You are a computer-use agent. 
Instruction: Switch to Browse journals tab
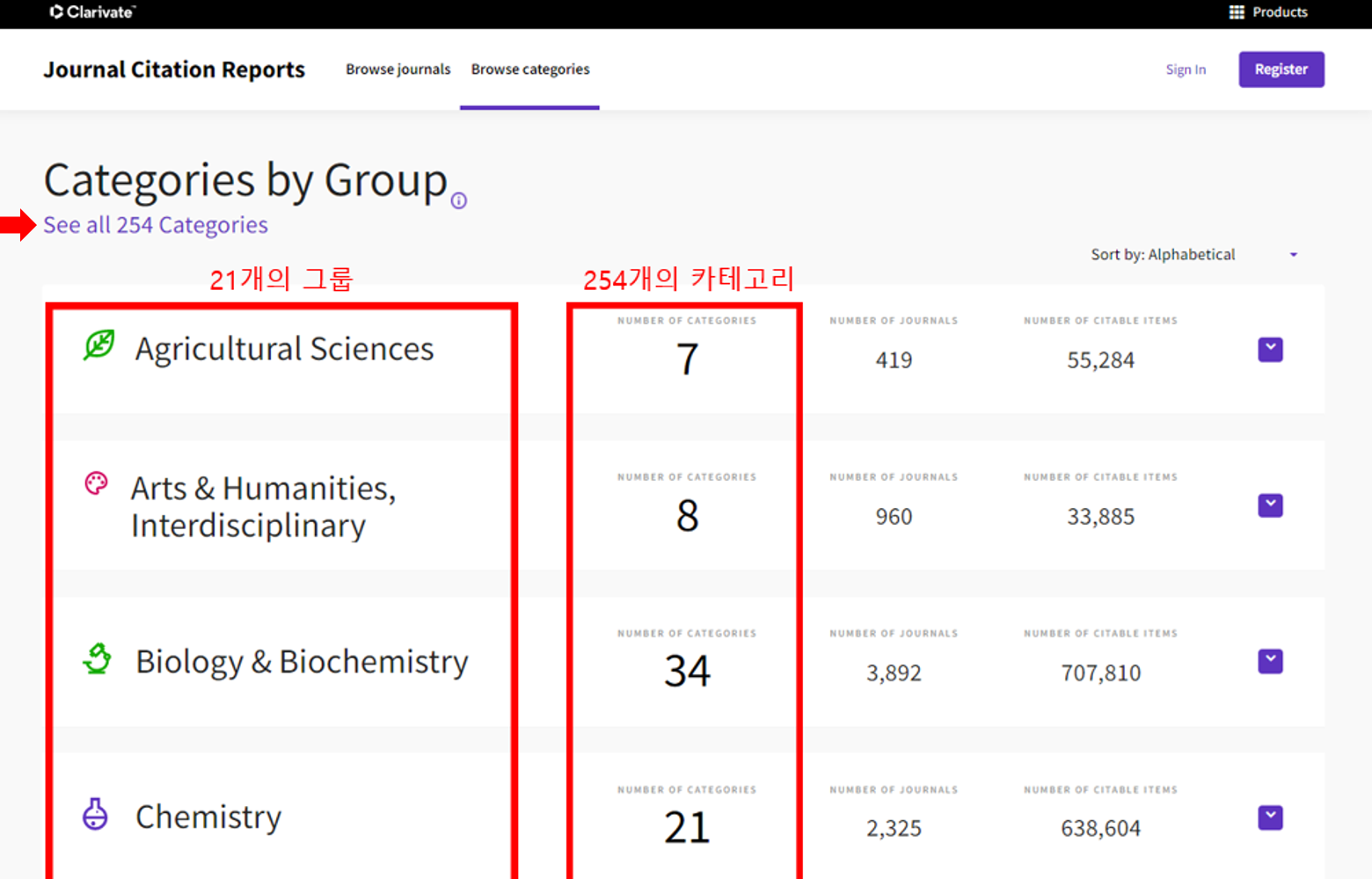pos(398,69)
